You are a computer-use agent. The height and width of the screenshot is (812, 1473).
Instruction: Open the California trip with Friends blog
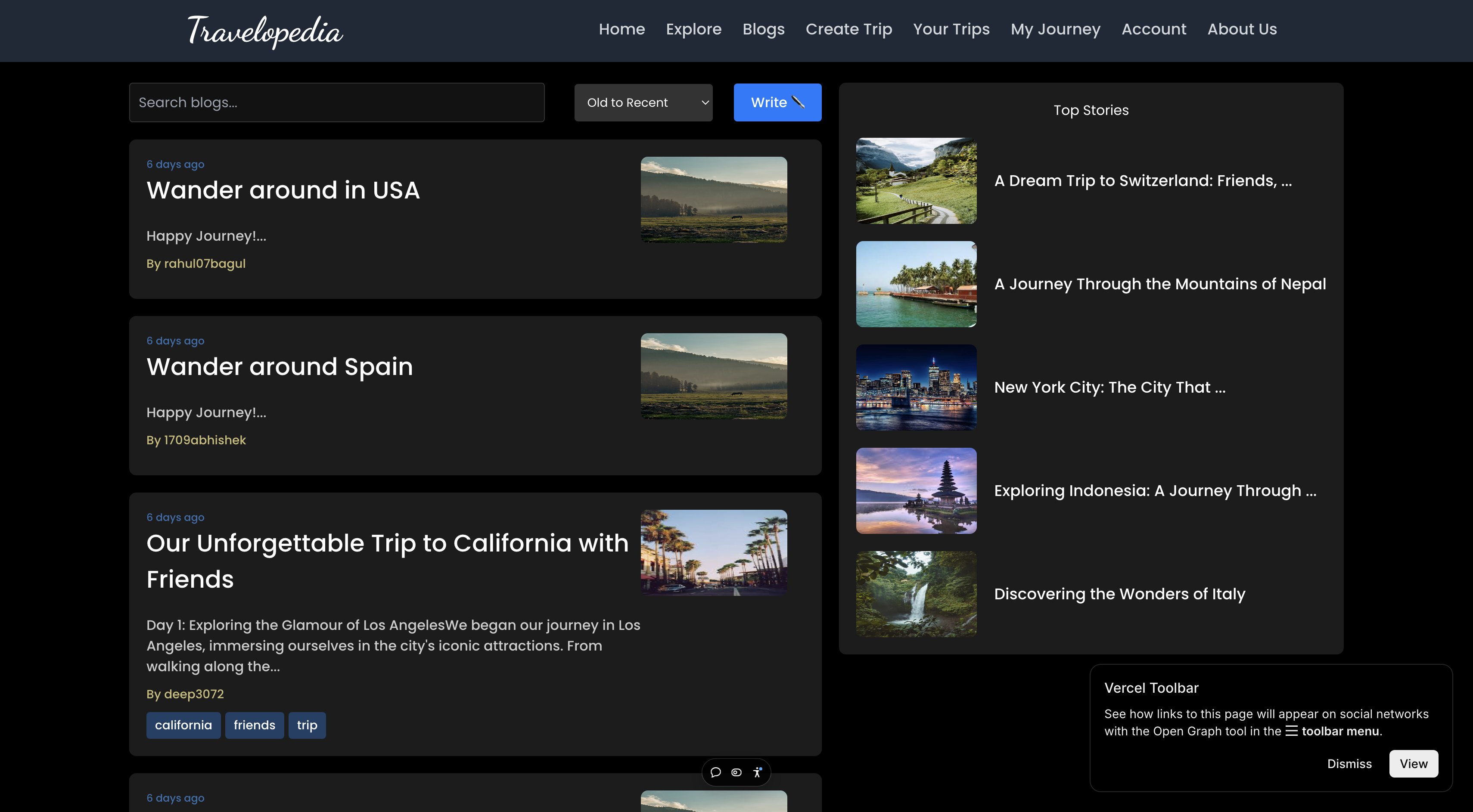(x=387, y=561)
